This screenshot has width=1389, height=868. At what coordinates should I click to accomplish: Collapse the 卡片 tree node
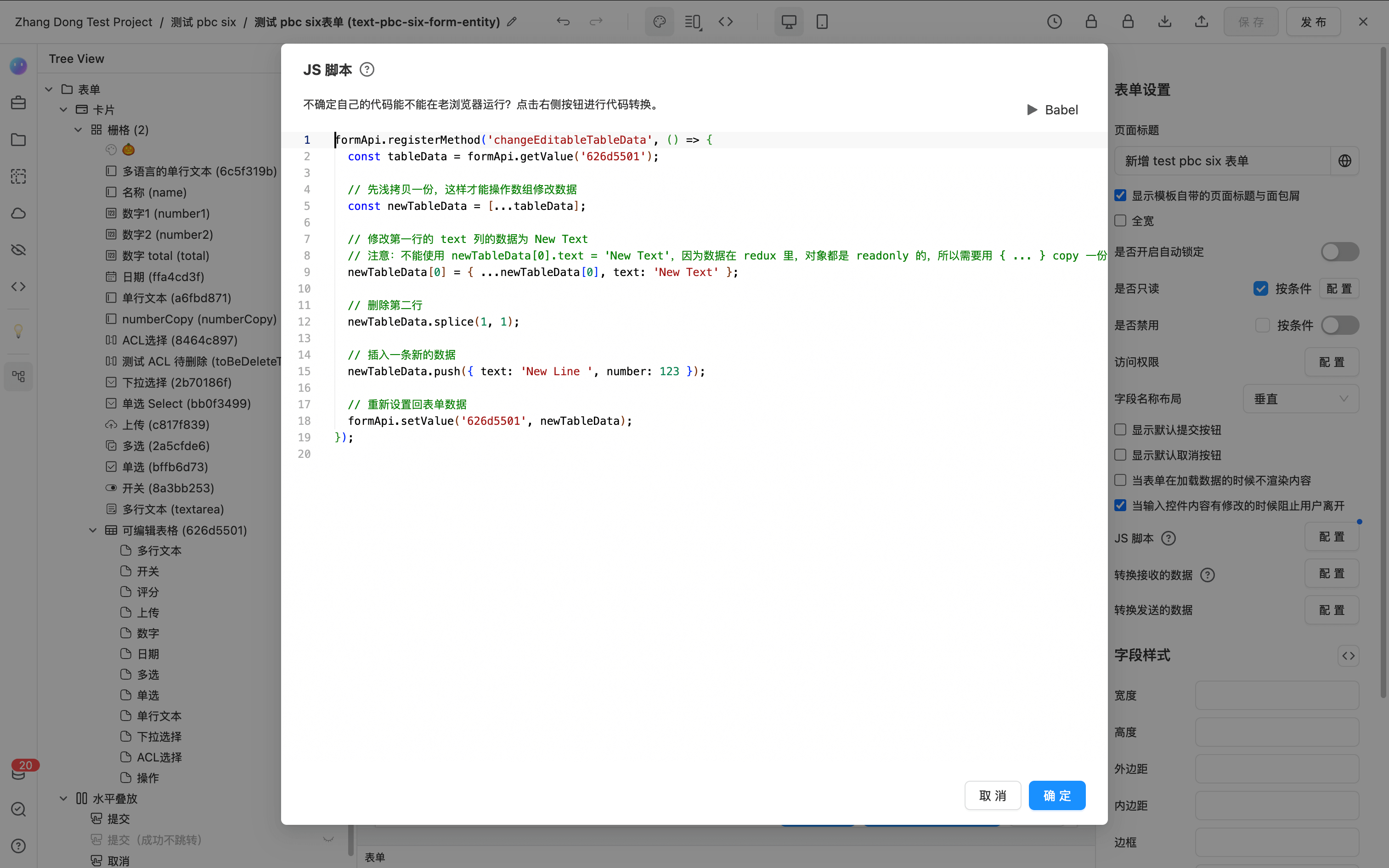coord(64,109)
